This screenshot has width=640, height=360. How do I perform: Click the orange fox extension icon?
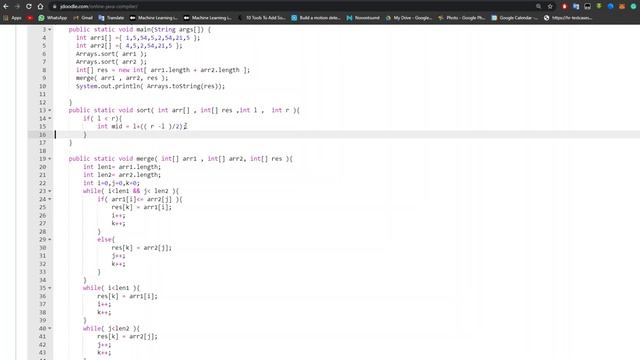point(622,7)
